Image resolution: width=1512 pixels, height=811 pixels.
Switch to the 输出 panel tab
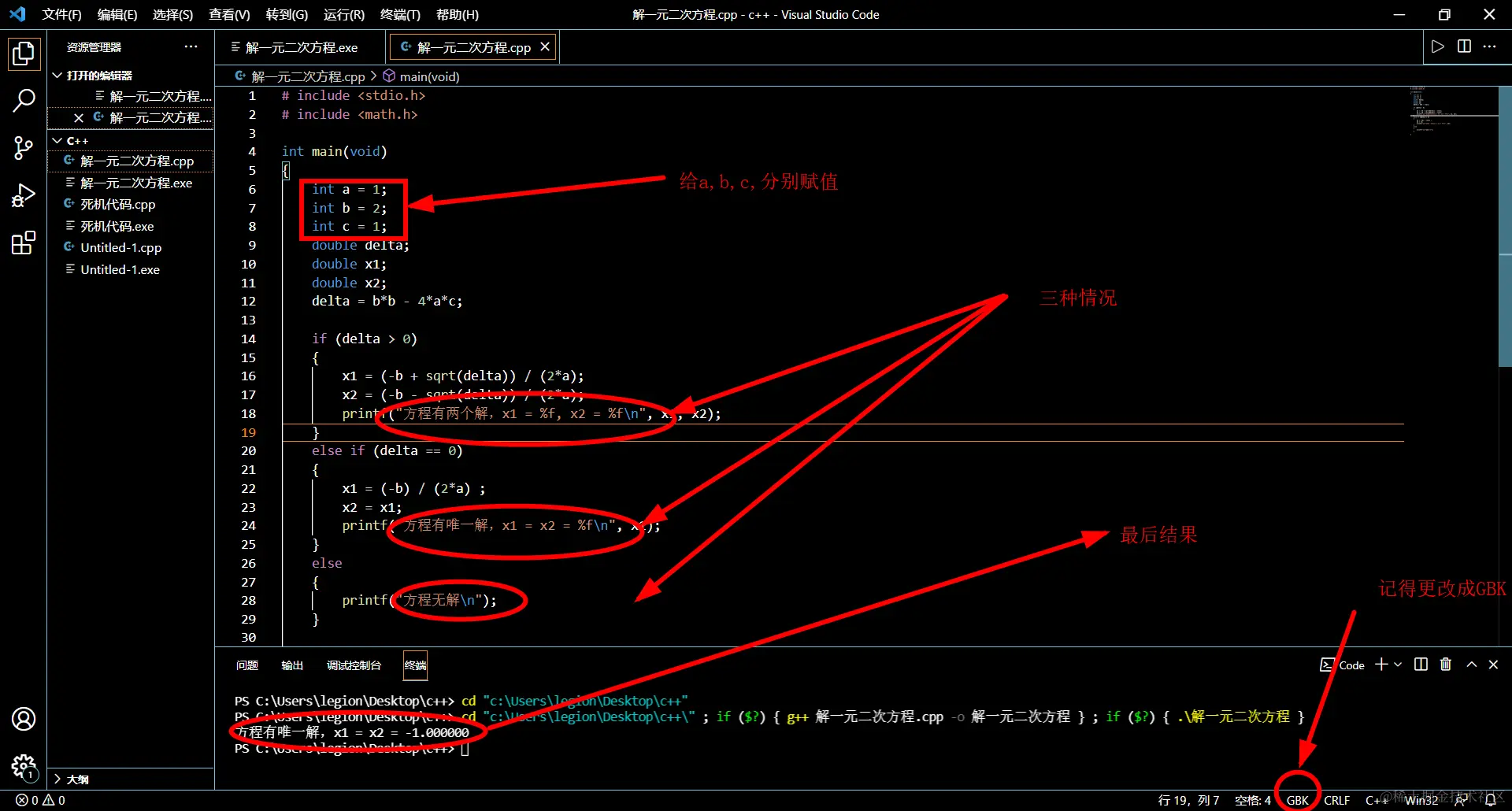[292, 665]
